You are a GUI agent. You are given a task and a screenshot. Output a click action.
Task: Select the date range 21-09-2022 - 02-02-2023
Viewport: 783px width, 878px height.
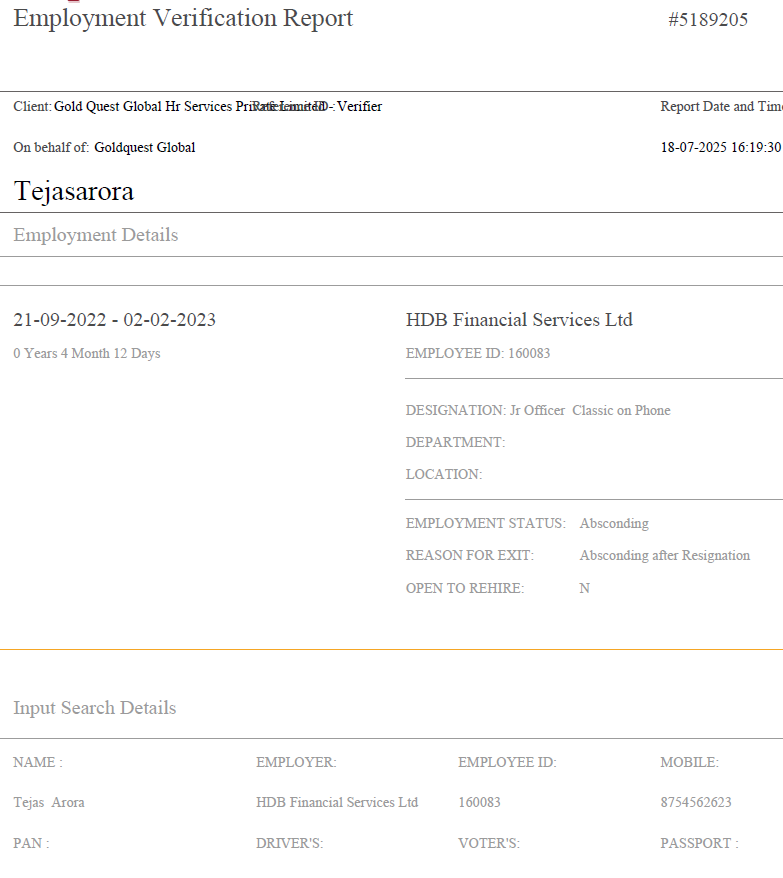[x=115, y=320]
